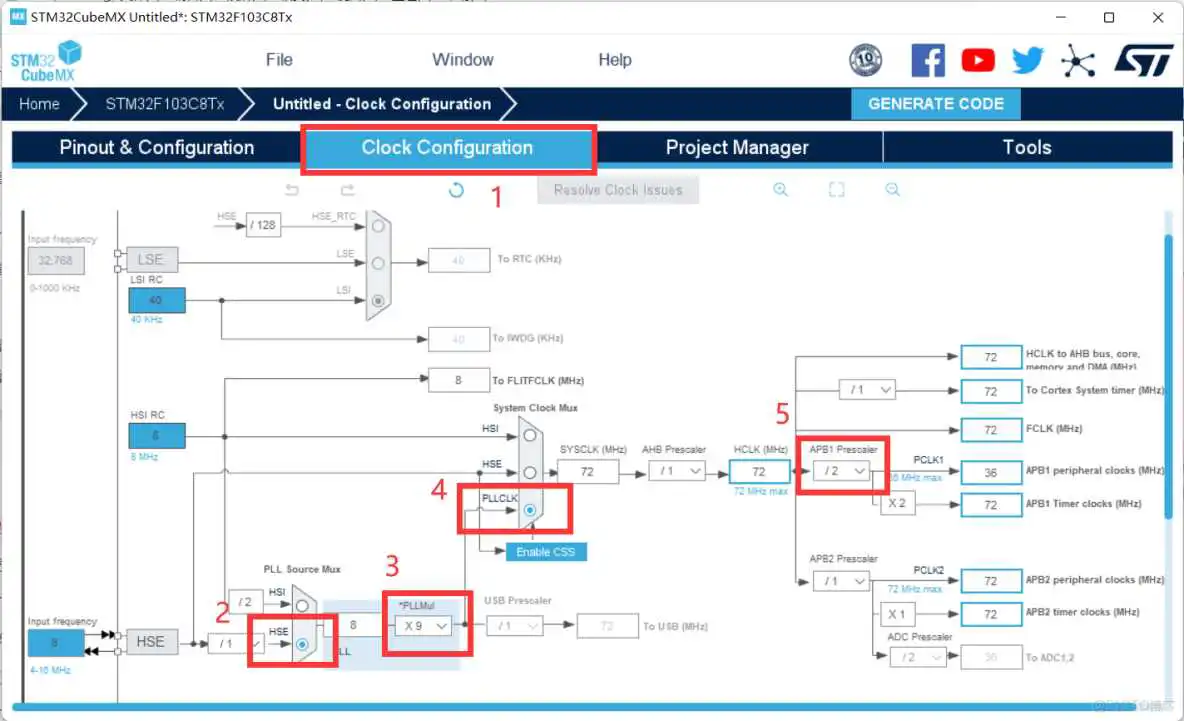
Task: Click the zoom in magnifier icon
Action: pyautogui.click(x=781, y=190)
